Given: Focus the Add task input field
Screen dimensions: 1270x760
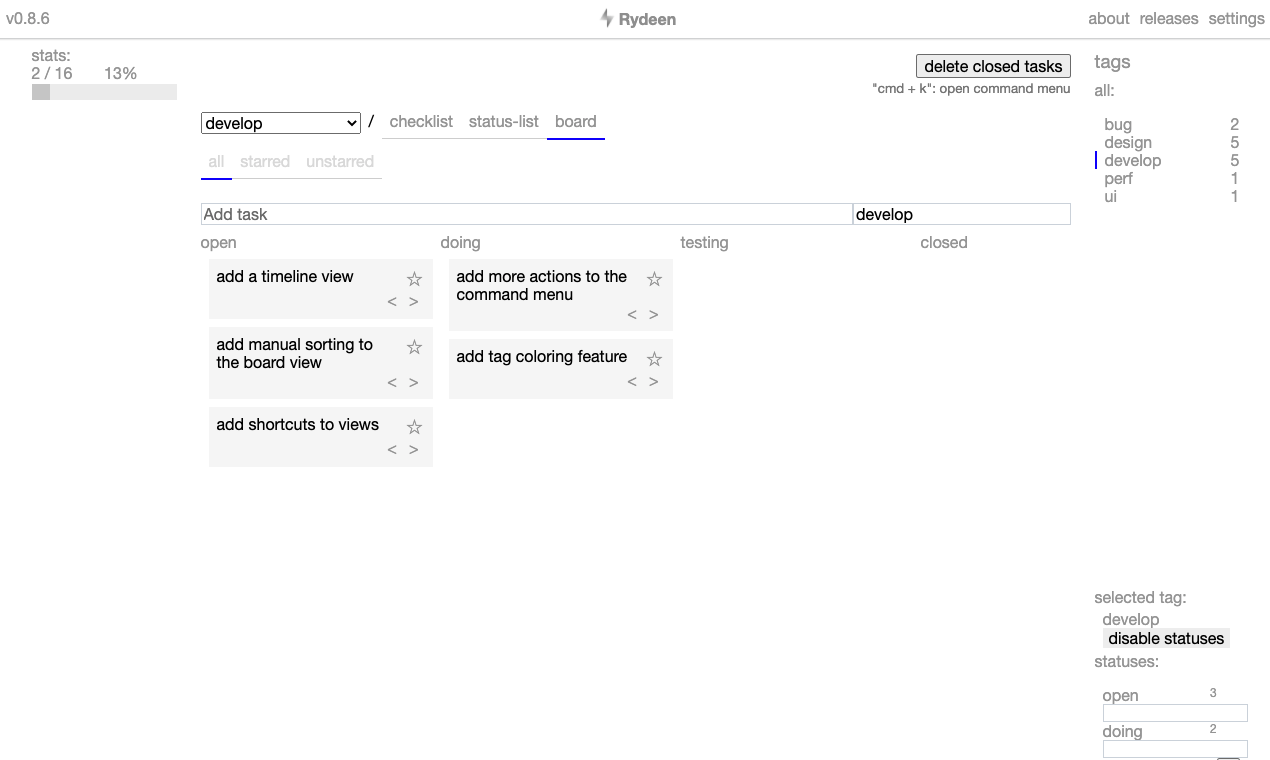Looking at the screenshot, I should pyautogui.click(x=527, y=214).
